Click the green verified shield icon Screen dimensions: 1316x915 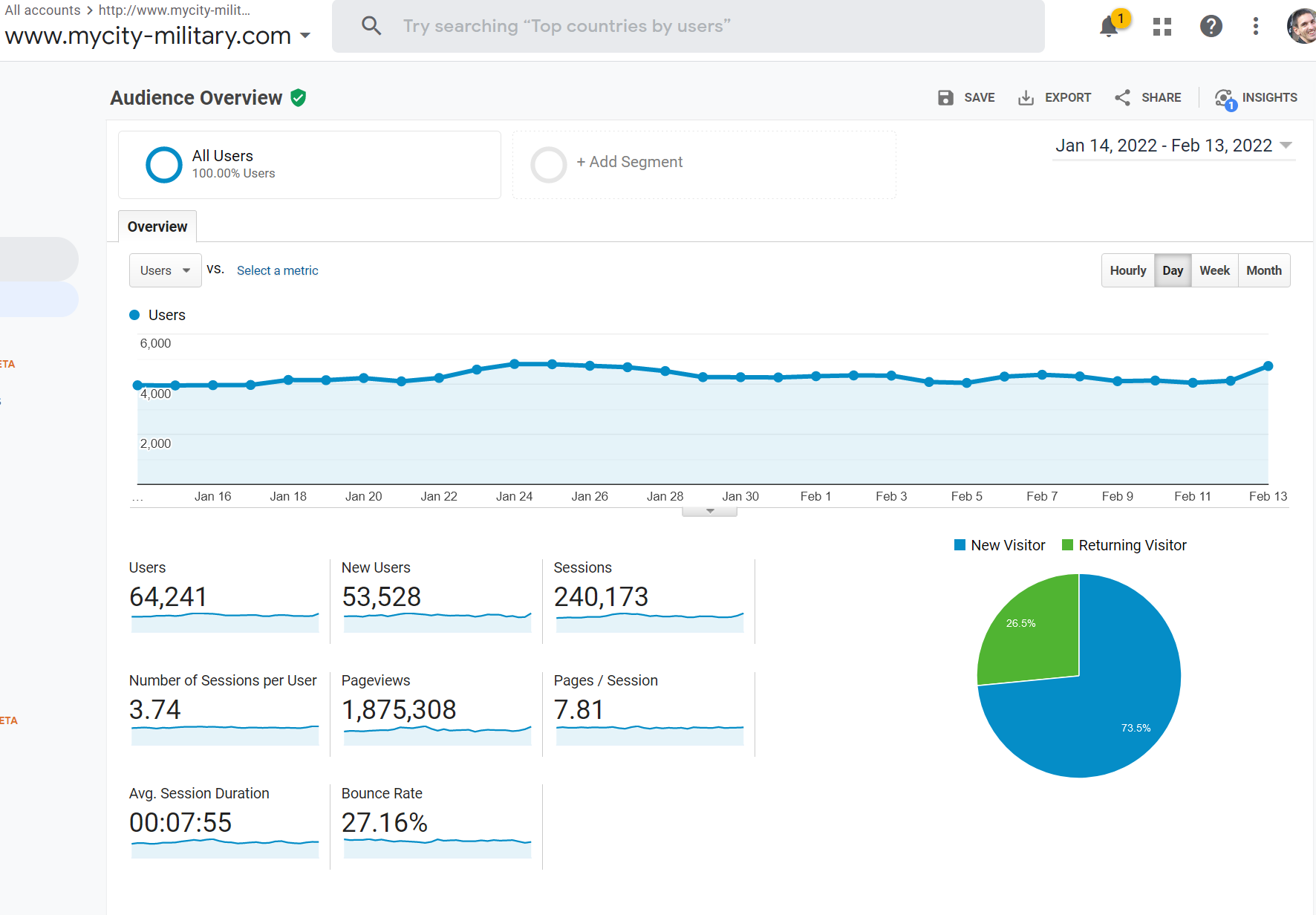(x=299, y=98)
